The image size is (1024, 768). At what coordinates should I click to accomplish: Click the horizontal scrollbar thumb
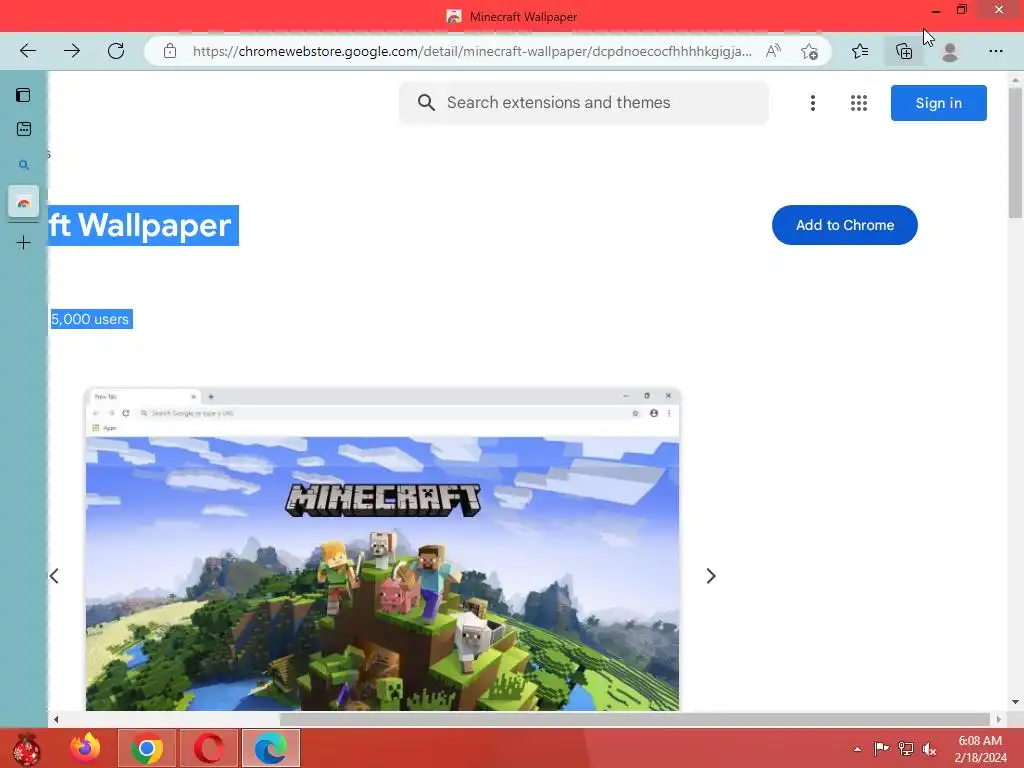click(635, 720)
